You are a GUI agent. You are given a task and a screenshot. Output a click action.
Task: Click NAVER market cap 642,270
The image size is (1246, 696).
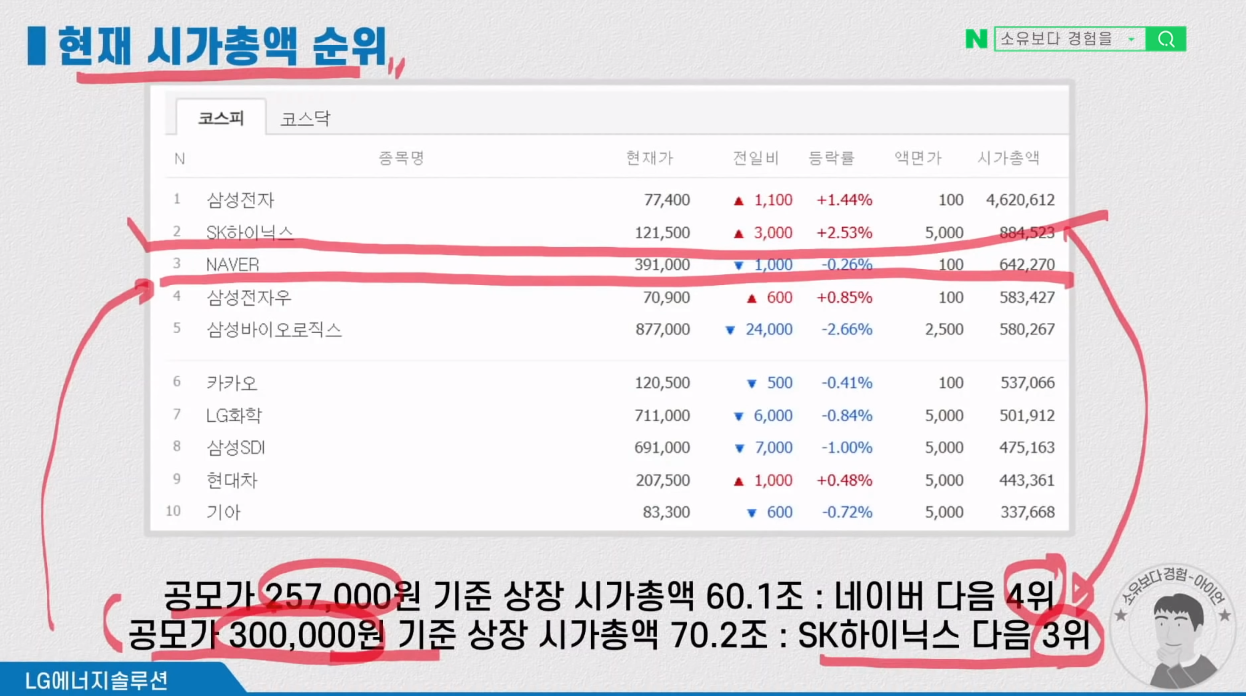point(1027,265)
